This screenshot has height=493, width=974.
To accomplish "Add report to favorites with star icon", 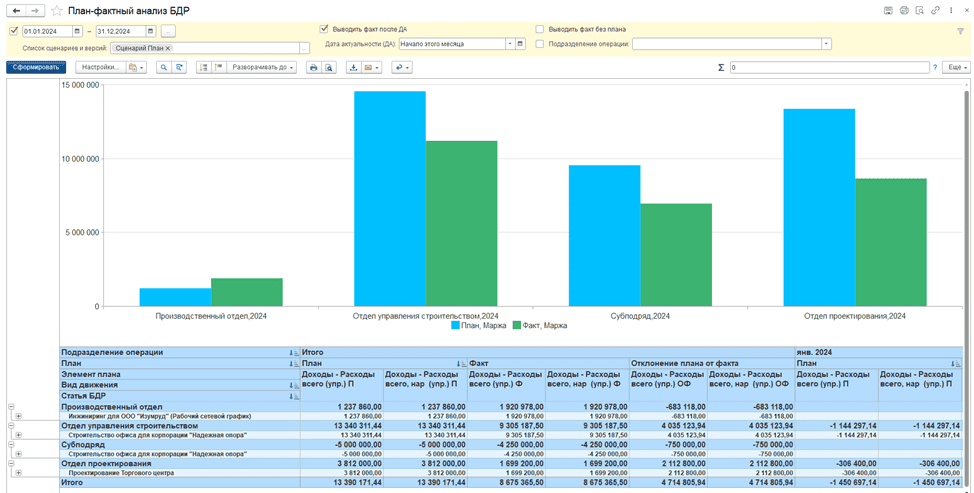I will click(x=57, y=10).
